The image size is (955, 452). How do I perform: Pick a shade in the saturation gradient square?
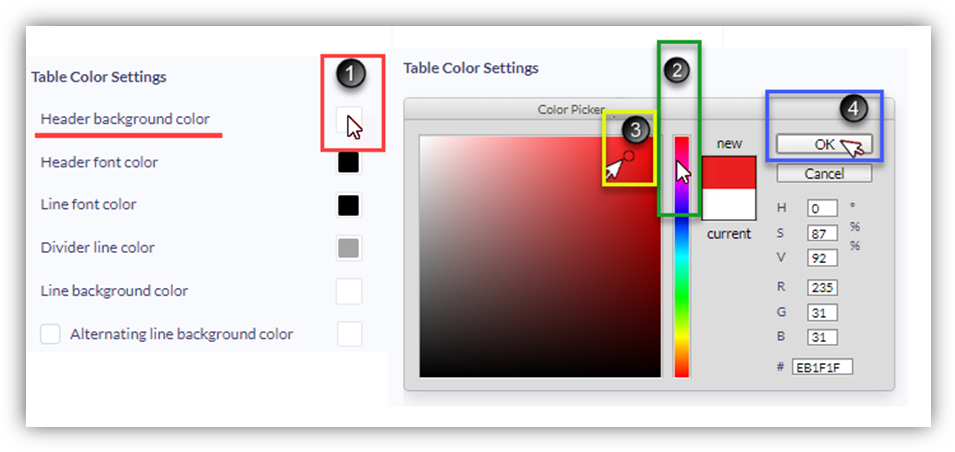(x=540, y=256)
